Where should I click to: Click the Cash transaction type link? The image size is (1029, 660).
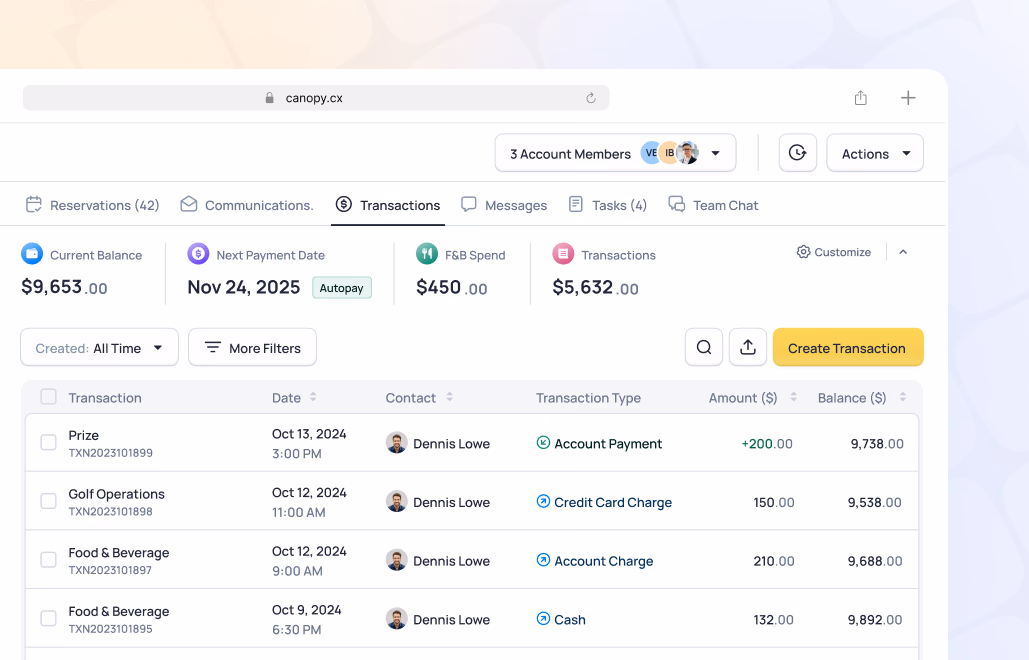570,619
